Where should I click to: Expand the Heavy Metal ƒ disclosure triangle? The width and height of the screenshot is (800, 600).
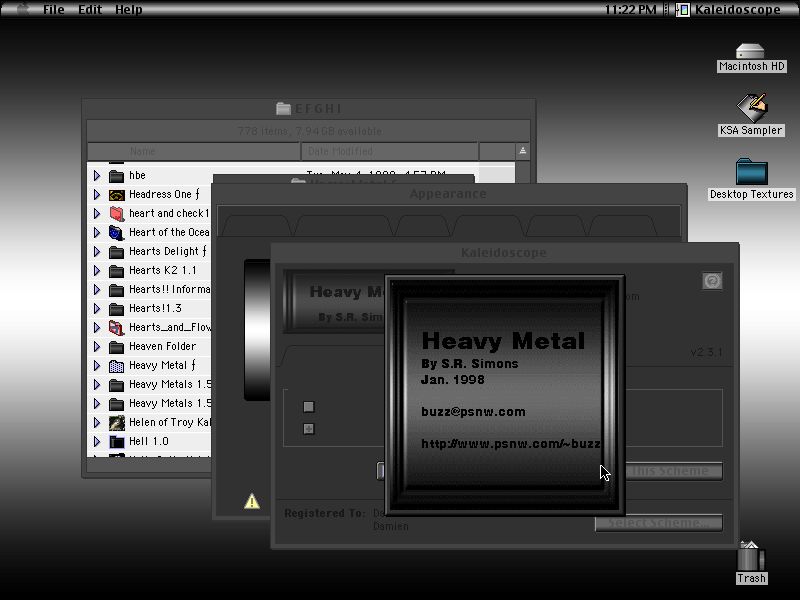(97, 365)
